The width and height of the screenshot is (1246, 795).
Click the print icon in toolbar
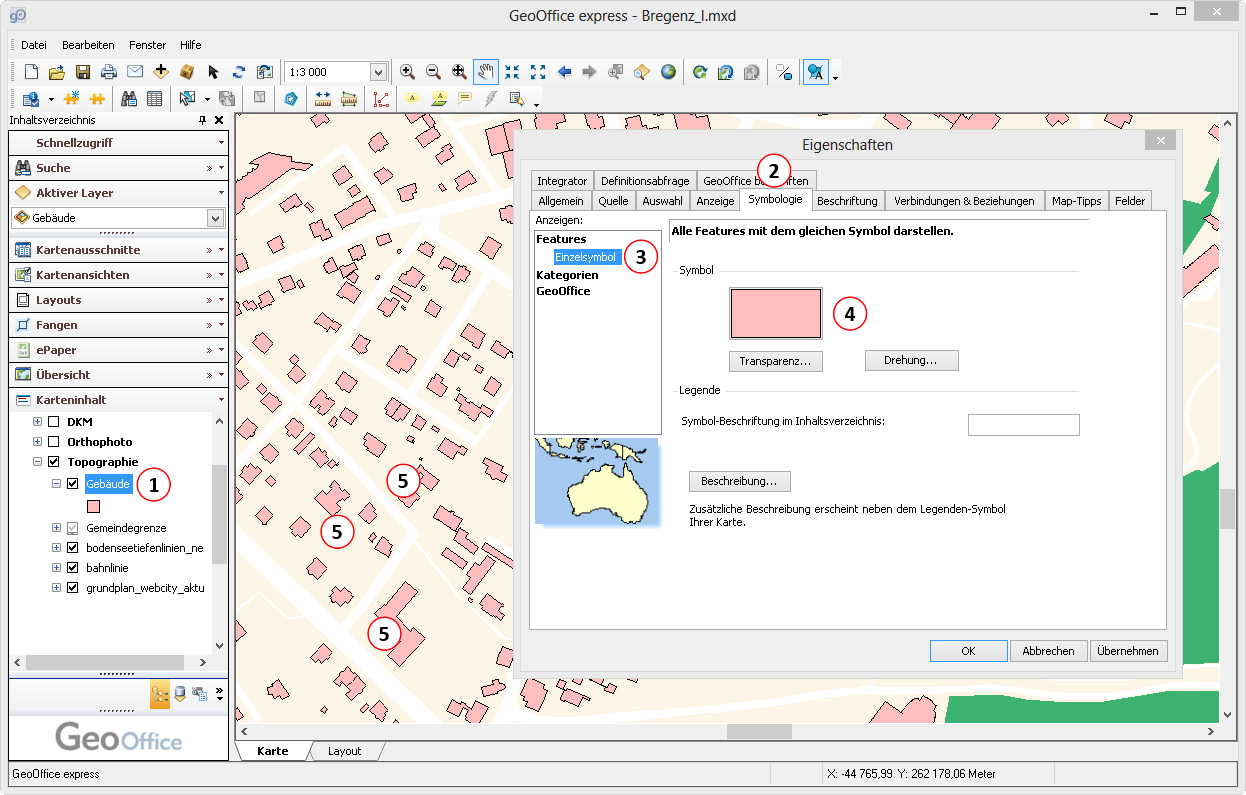coord(109,72)
